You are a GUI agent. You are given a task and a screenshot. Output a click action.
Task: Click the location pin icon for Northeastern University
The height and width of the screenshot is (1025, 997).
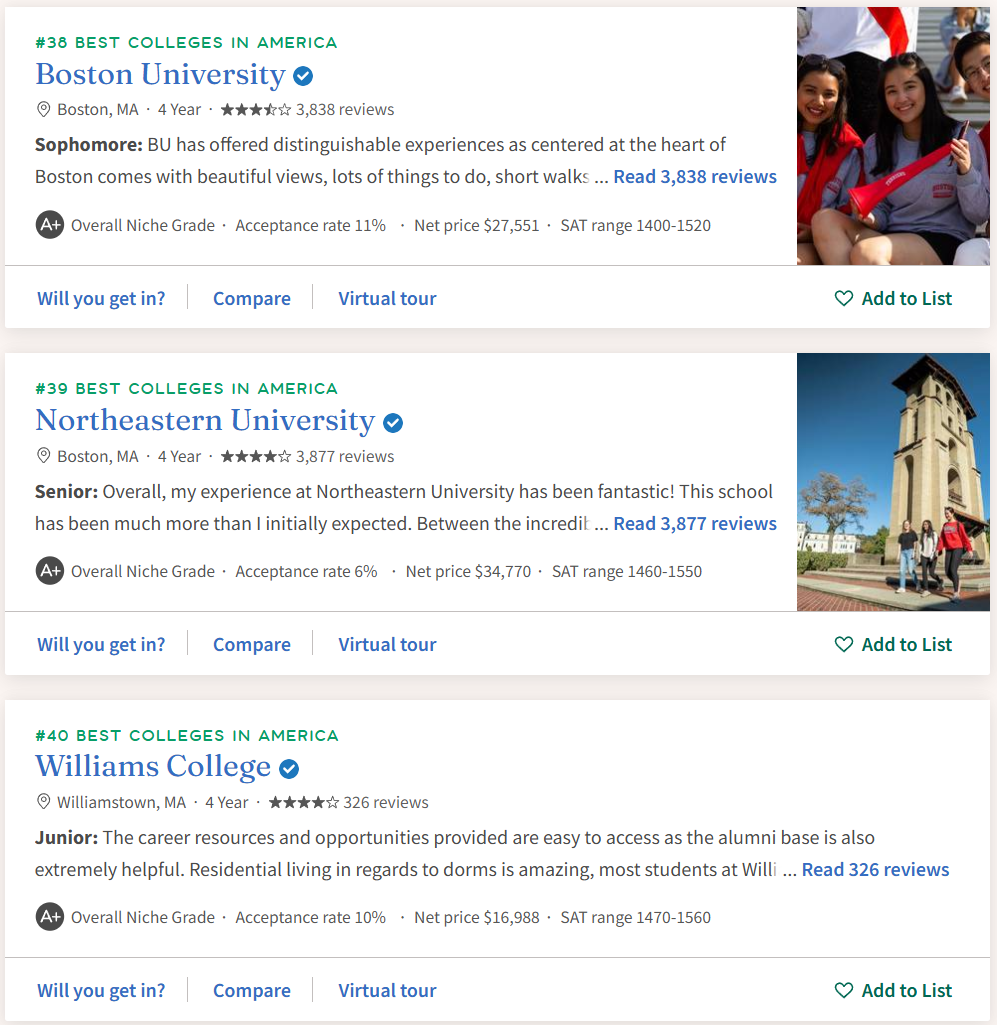point(43,456)
